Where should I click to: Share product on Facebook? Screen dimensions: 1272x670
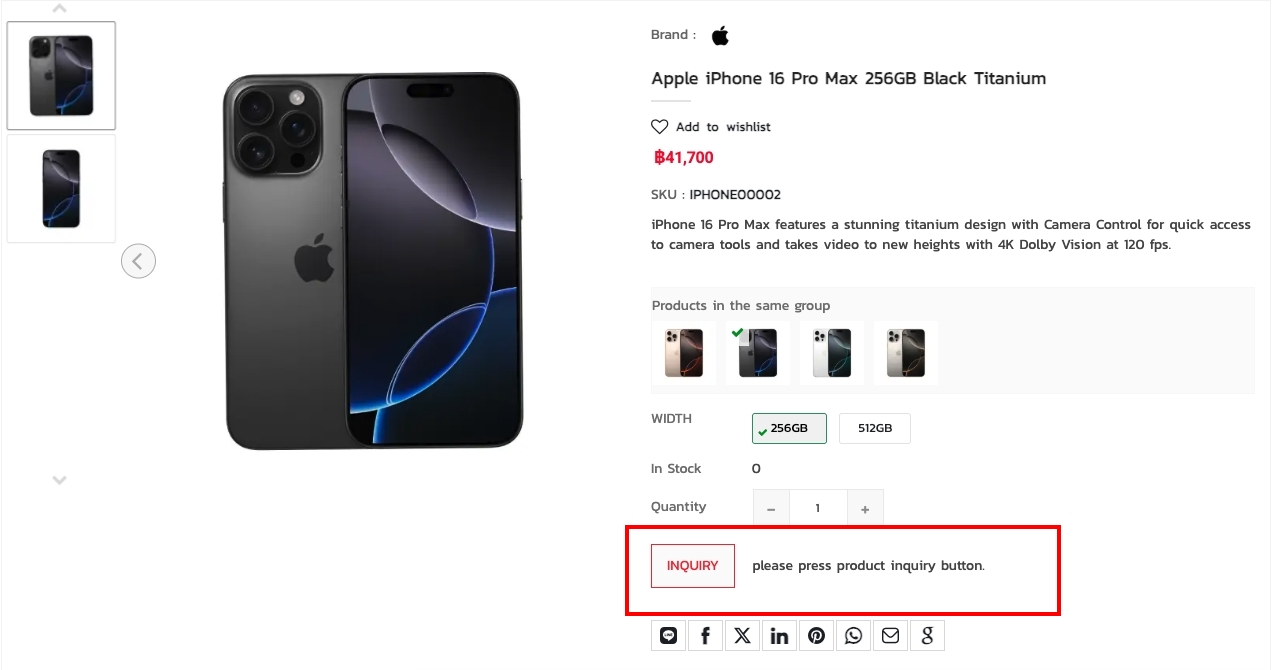706,636
